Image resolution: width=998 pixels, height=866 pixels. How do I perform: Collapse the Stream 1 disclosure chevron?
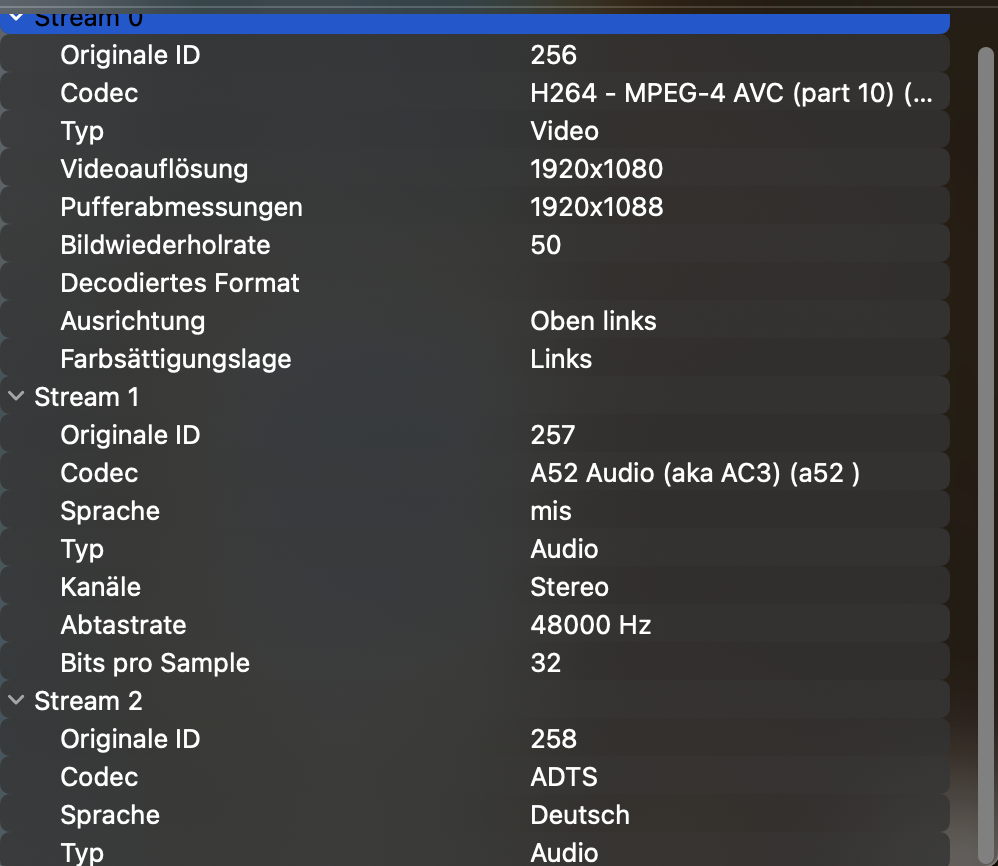tap(16, 397)
